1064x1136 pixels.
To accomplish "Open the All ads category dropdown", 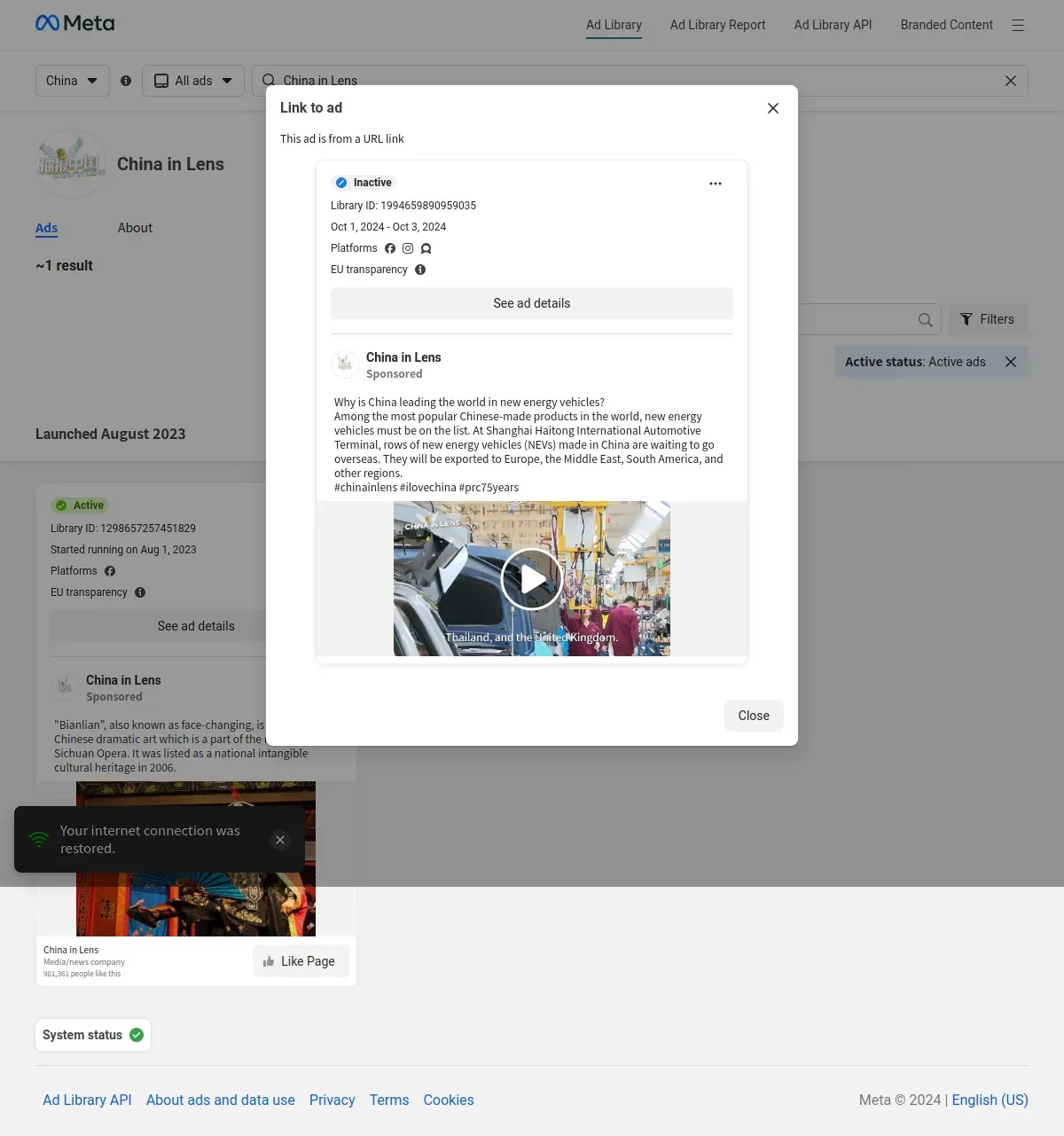I will pyautogui.click(x=193, y=81).
